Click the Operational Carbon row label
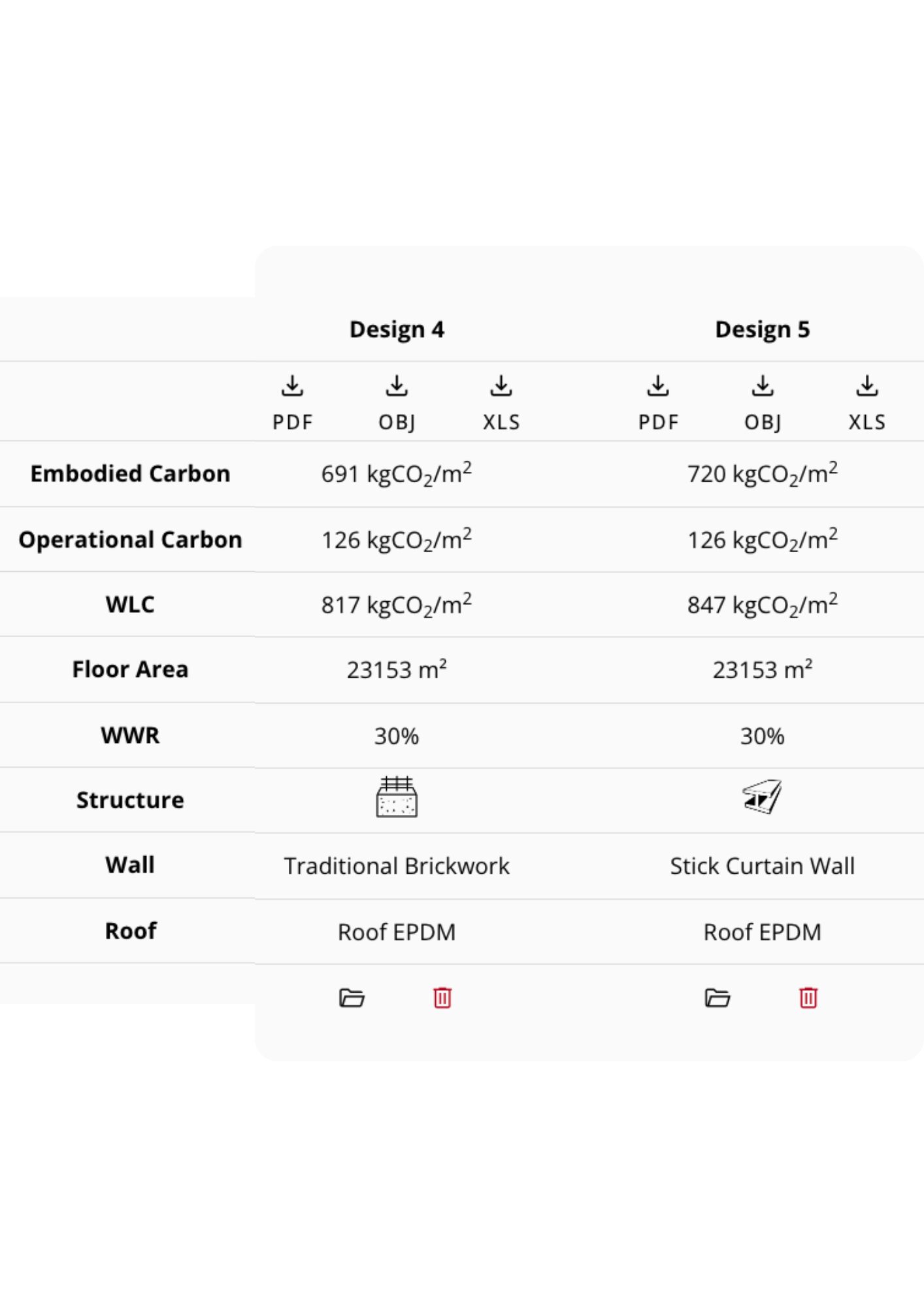Viewport: 924px width, 1307px height. tap(130, 540)
